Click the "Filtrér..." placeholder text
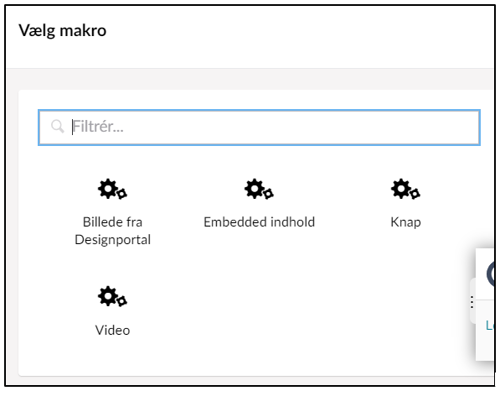Viewport: 500px width, 395px height. pos(98,127)
